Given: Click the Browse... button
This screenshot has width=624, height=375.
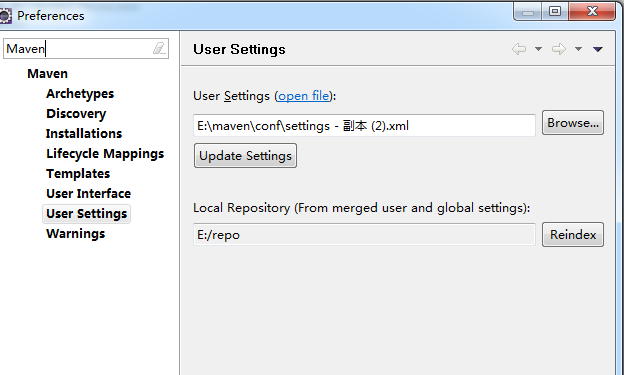Looking at the screenshot, I should (x=573, y=123).
